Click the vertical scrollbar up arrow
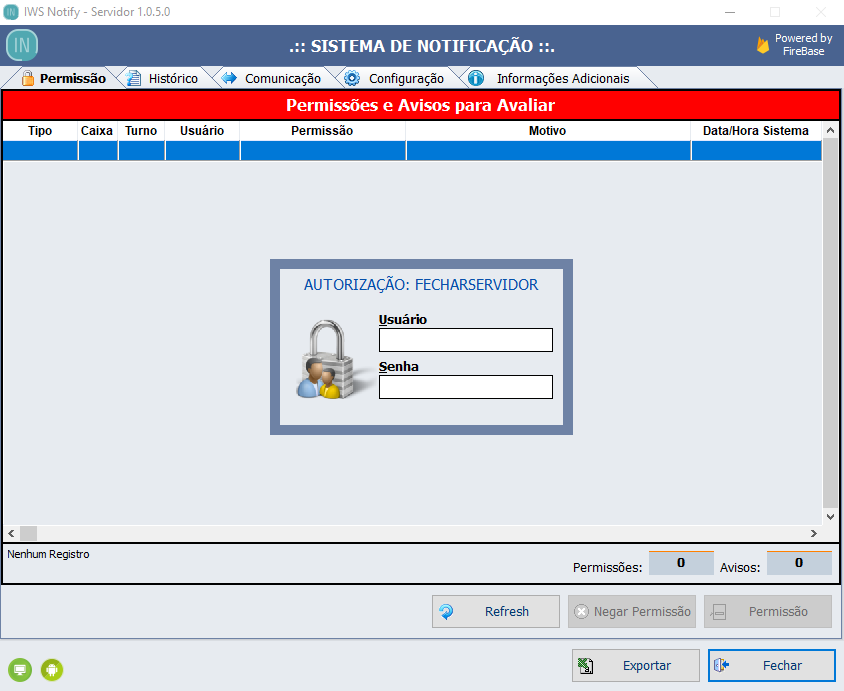 (829, 131)
